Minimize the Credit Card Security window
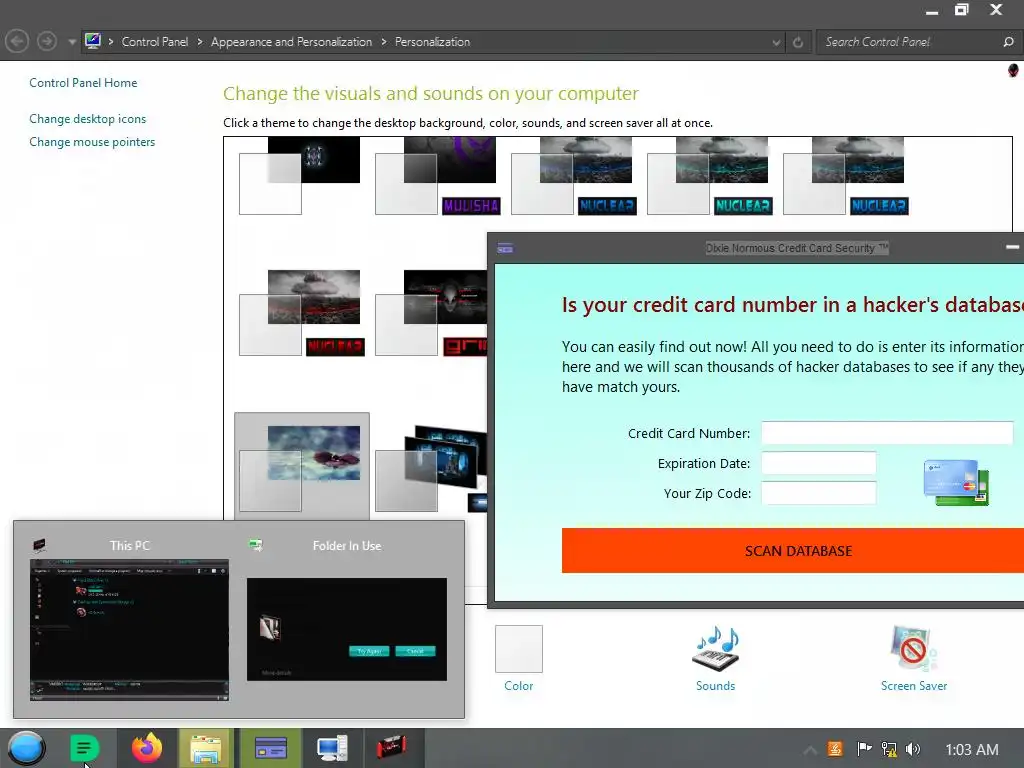This screenshot has width=1024, height=768. coord(1012,247)
